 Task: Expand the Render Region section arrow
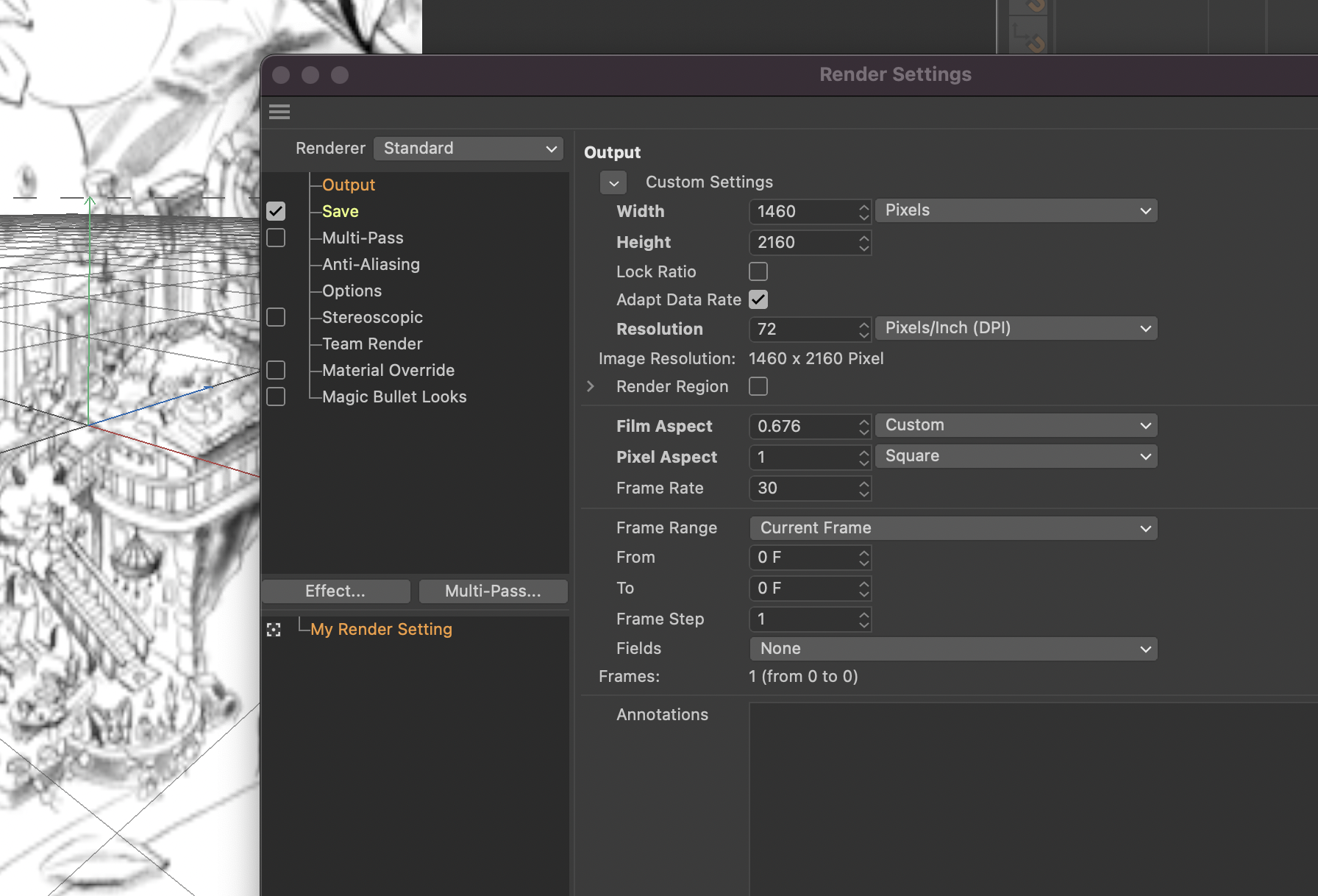591,386
